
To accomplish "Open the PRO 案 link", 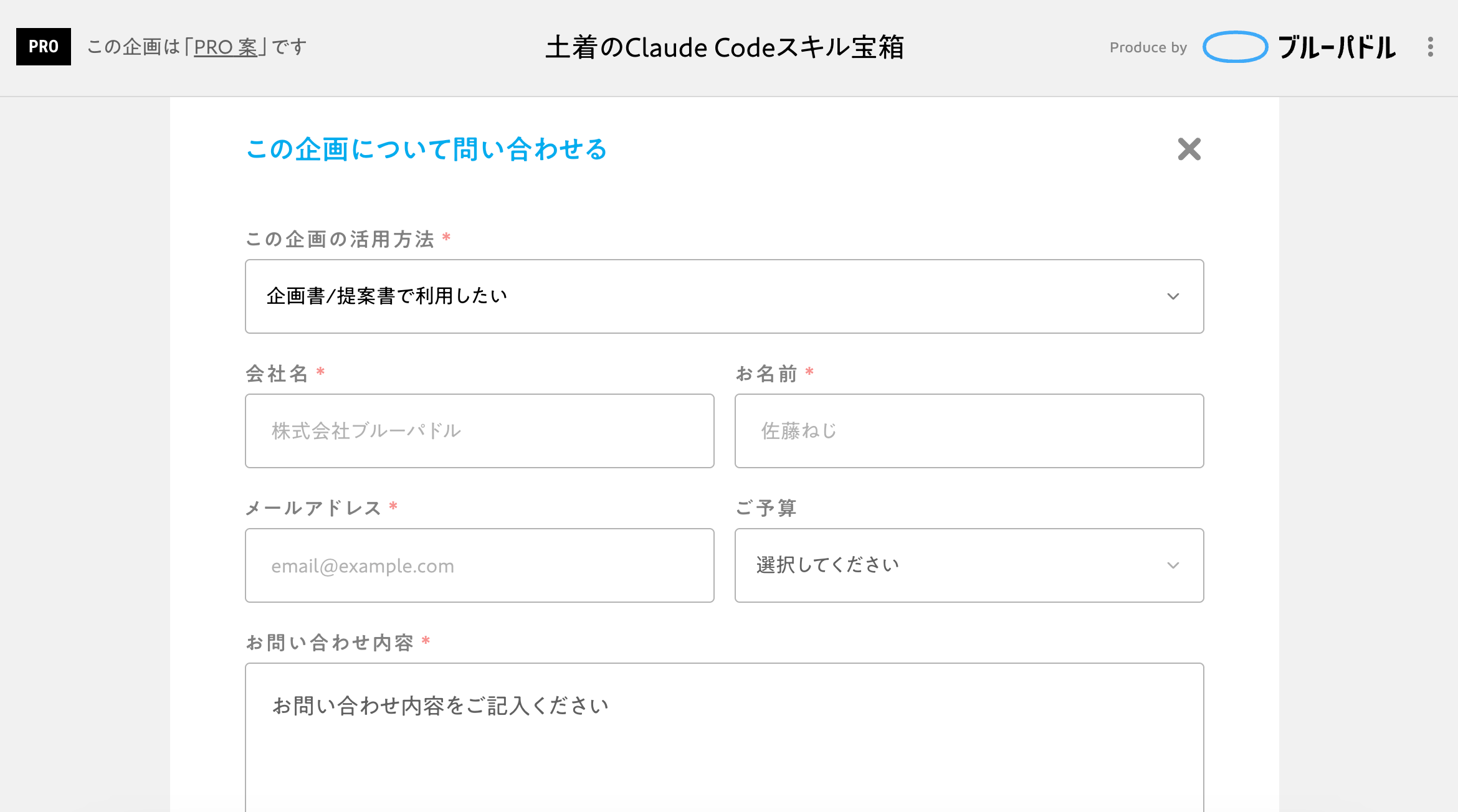I will tap(226, 47).
